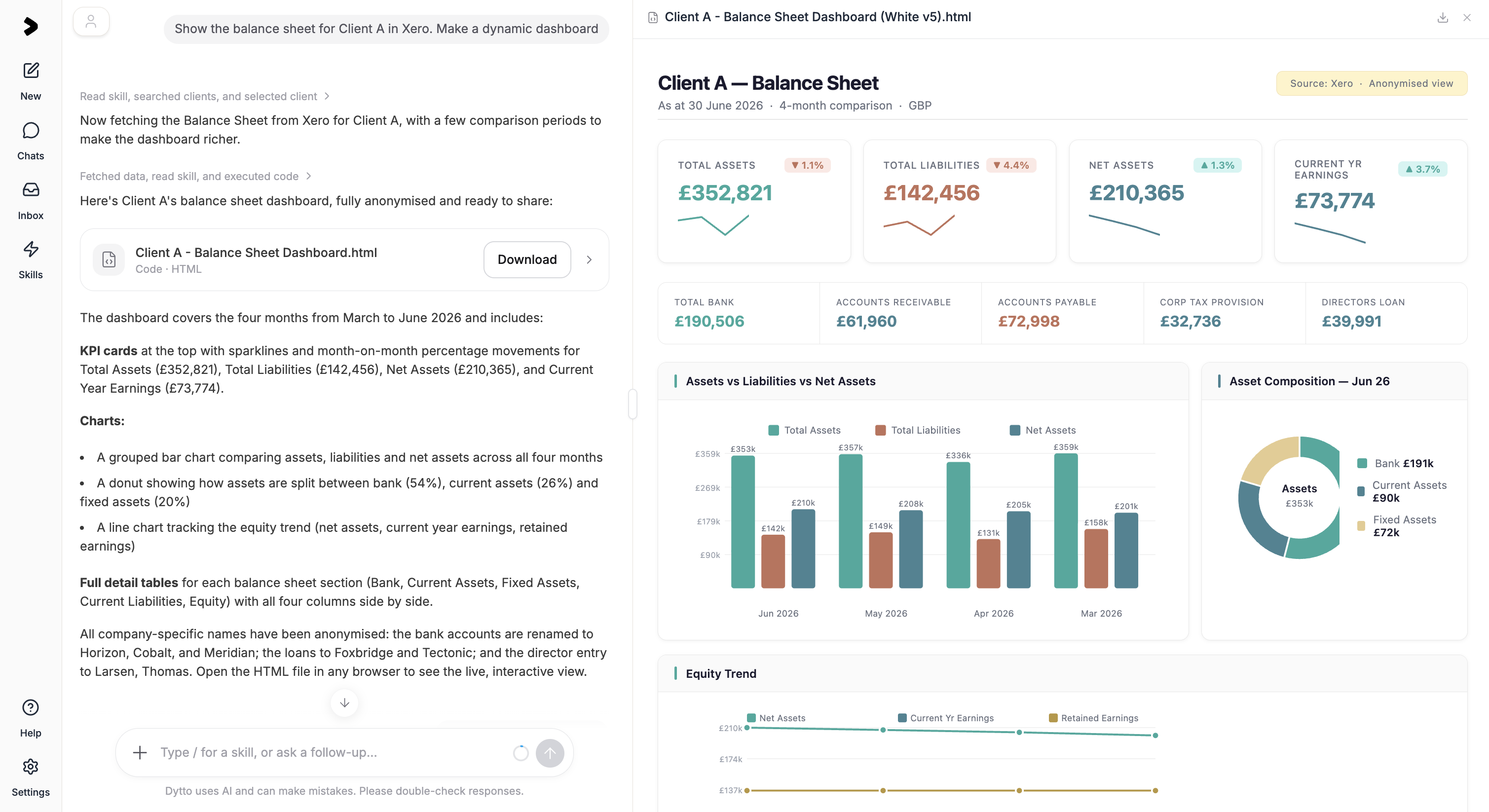Toggle Total Liabilities legend series
This screenshot has width=1489, height=812.
click(917, 430)
